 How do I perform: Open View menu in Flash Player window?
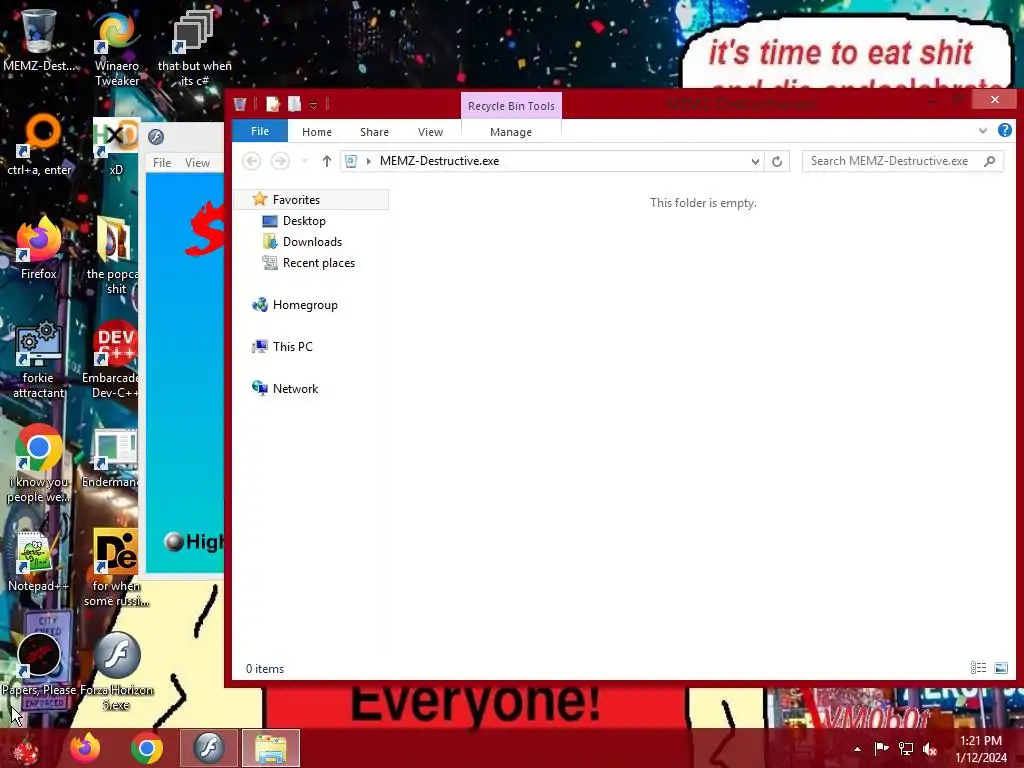[x=197, y=163]
